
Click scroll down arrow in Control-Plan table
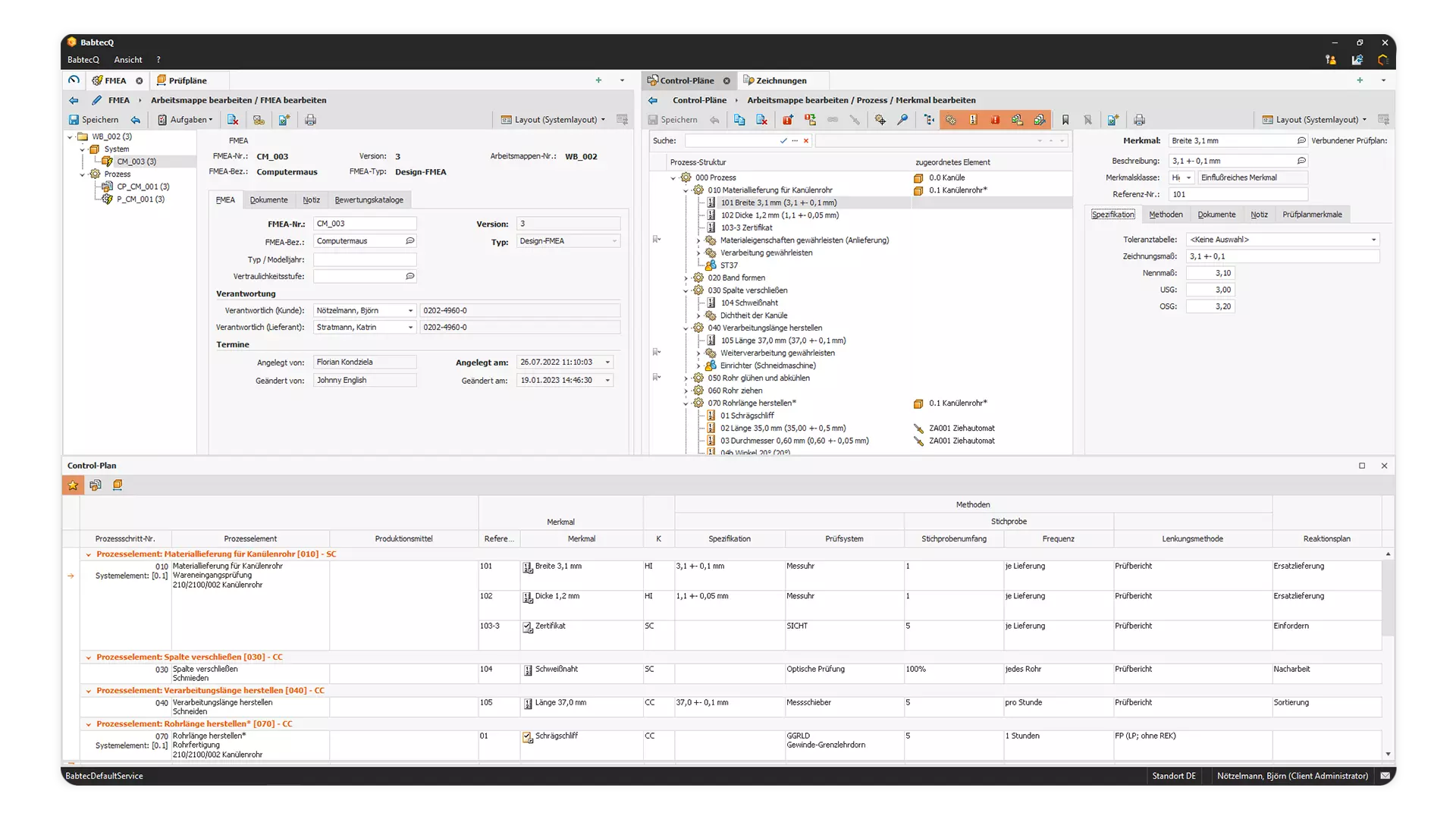(x=1388, y=754)
